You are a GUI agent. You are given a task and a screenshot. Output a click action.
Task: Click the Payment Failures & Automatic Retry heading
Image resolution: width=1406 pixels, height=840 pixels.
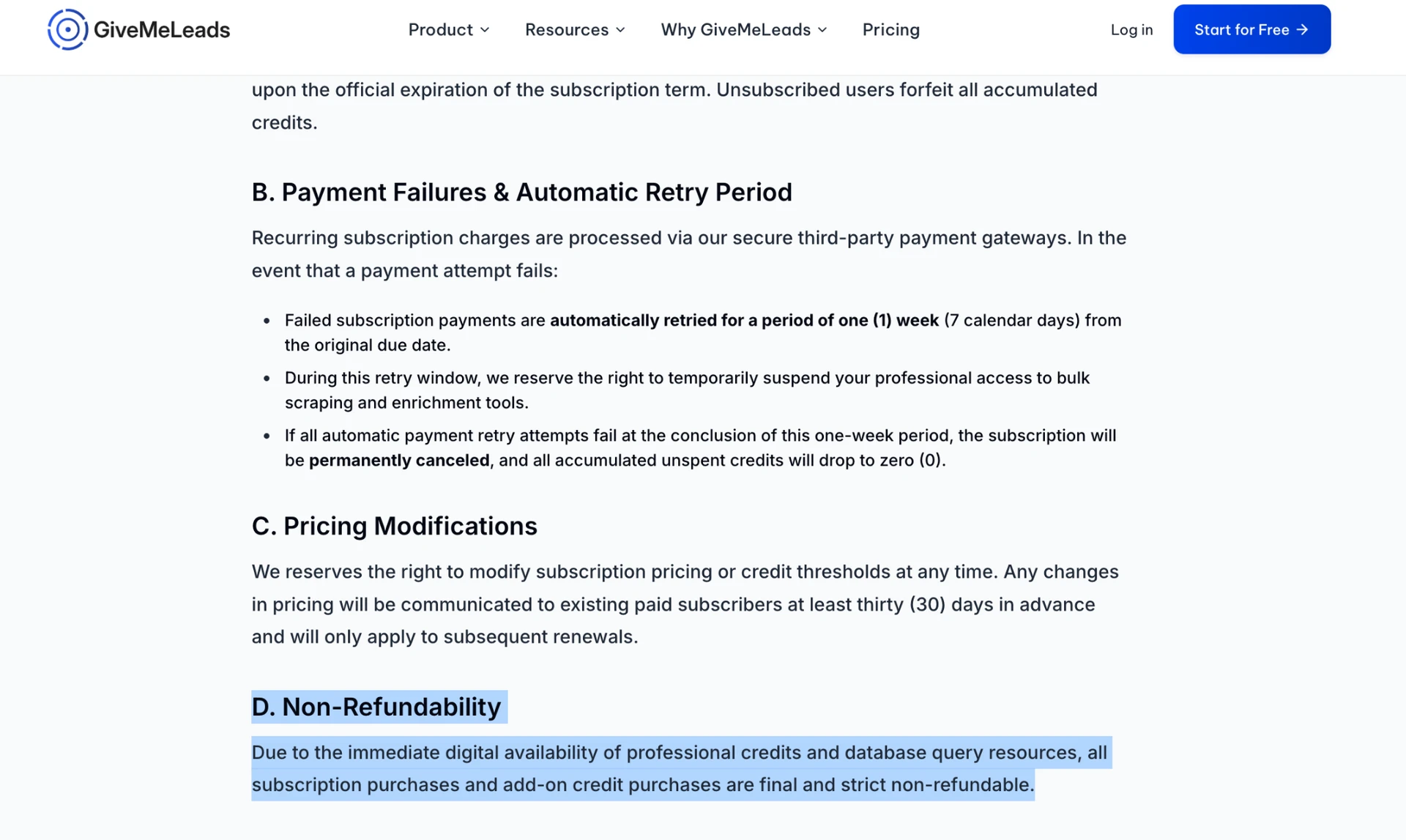pos(521,192)
